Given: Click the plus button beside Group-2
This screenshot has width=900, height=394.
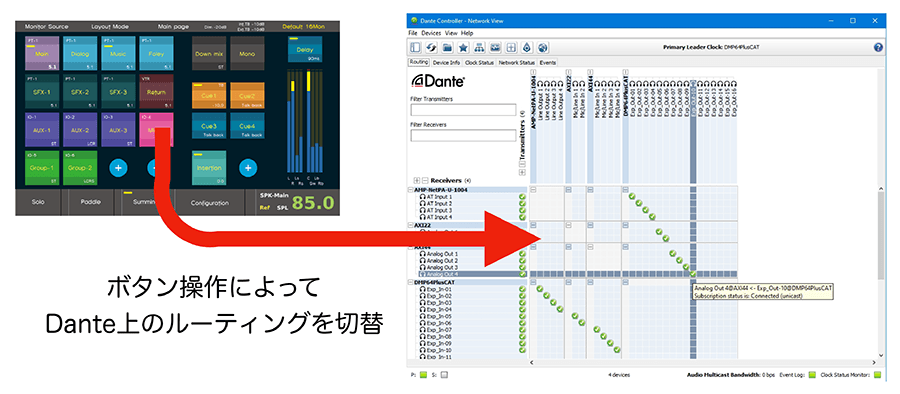Looking at the screenshot, I should pos(118,168).
